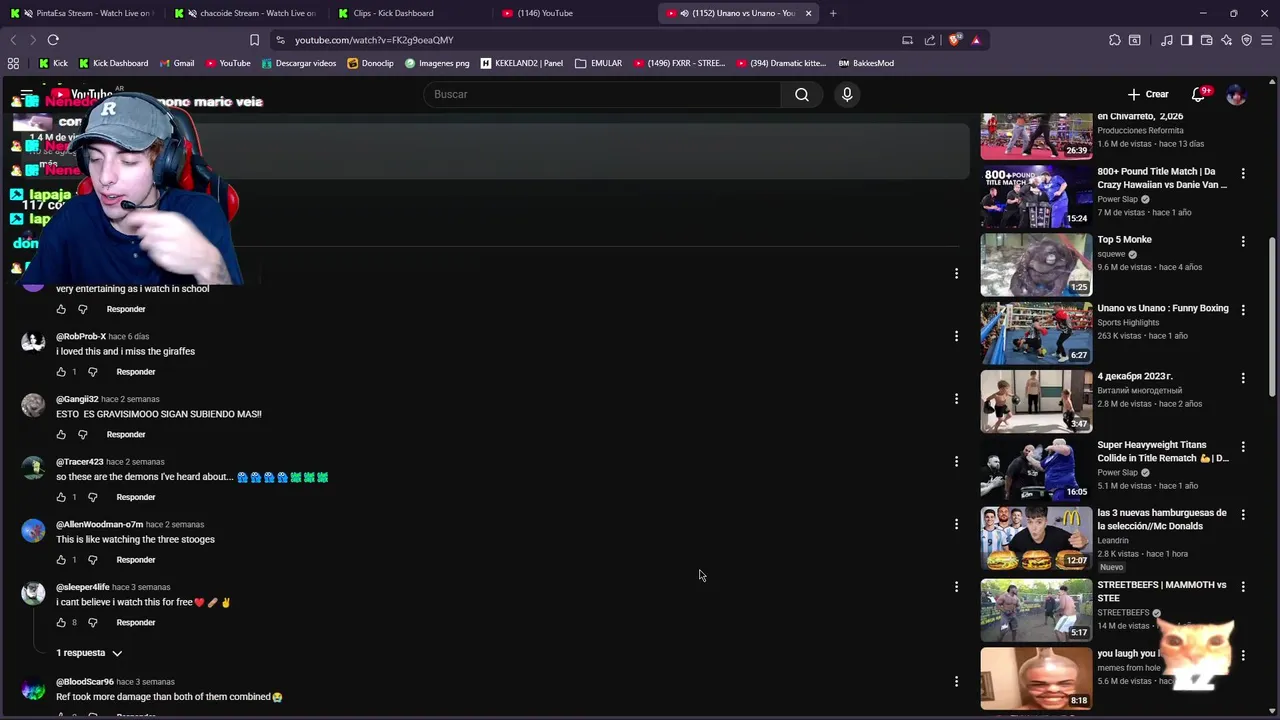Like the Gangii32 comment
The height and width of the screenshot is (720, 1280).
(x=61, y=434)
